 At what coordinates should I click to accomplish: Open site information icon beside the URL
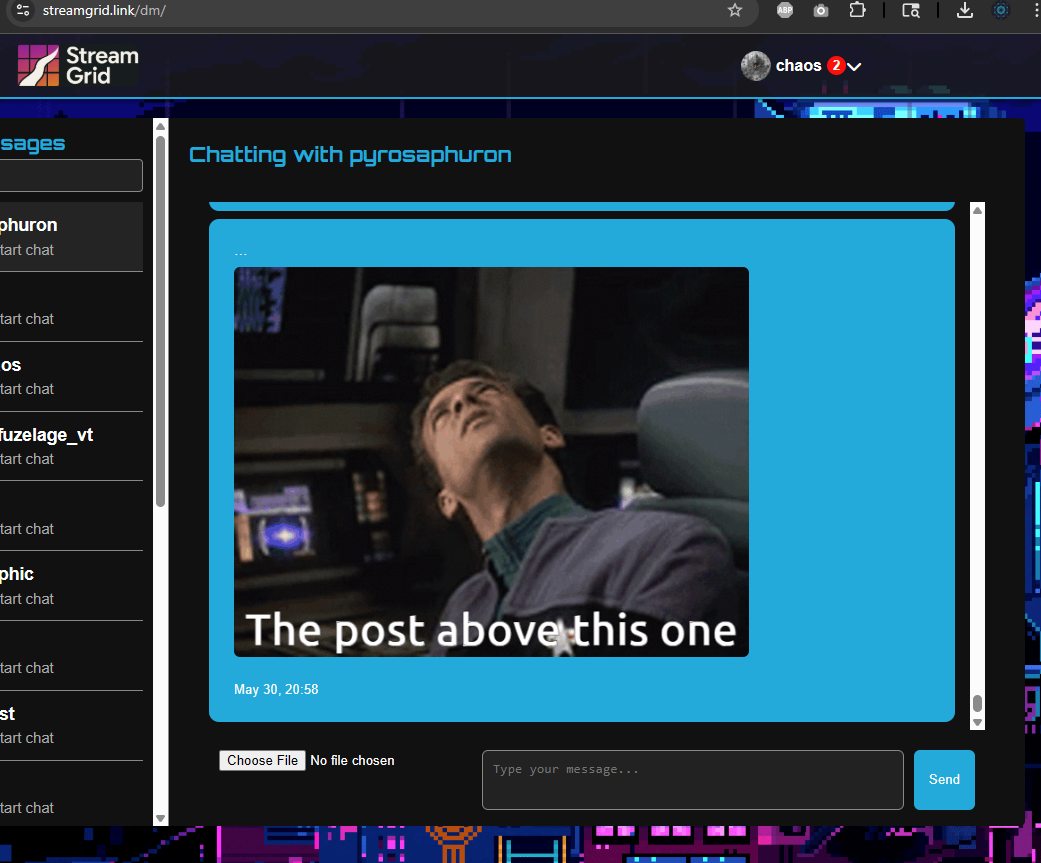pos(23,10)
